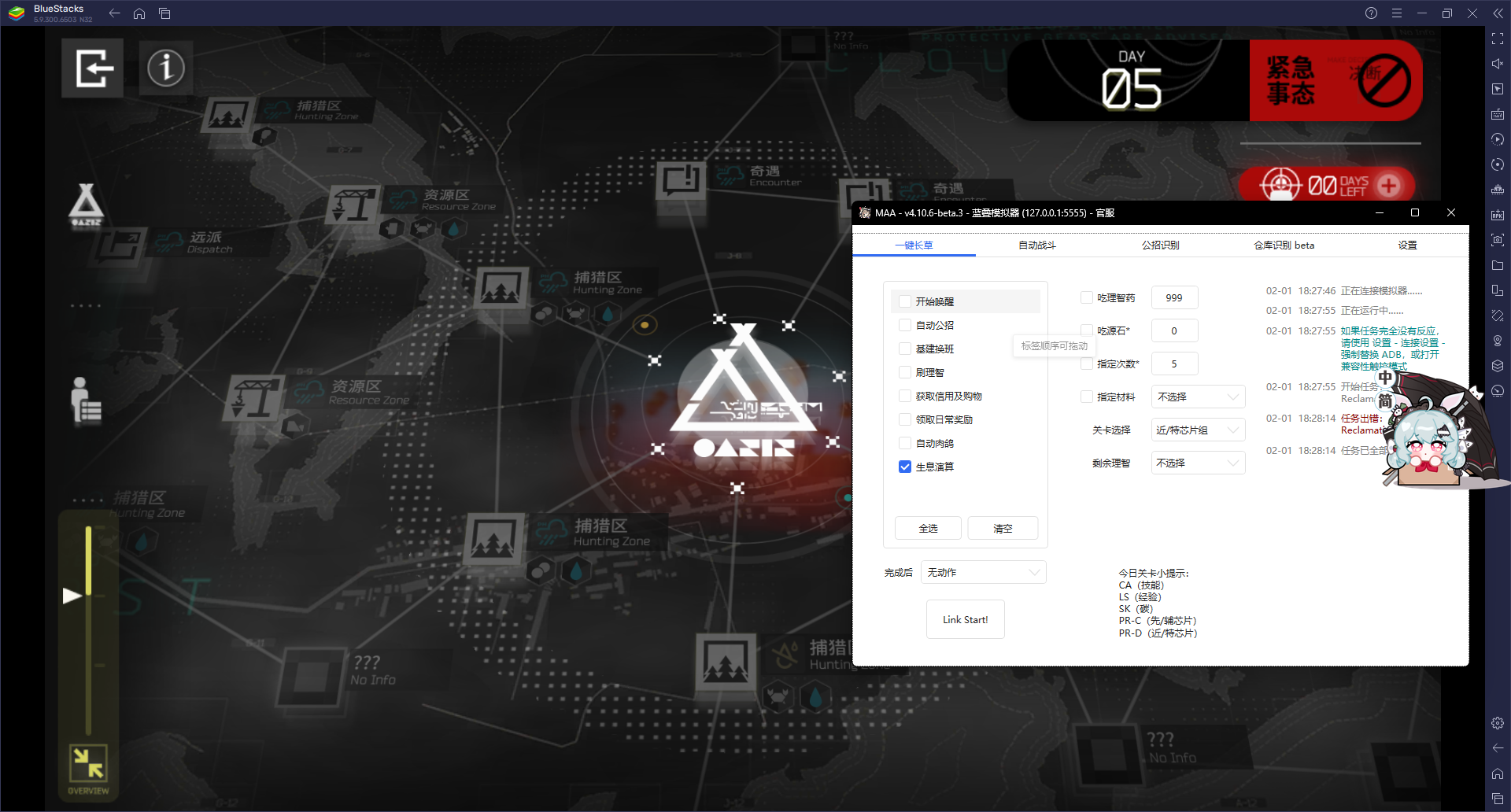The height and width of the screenshot is (812, 1511).
Task: Click the set location sidebar icon
Action: [1498, 341]
